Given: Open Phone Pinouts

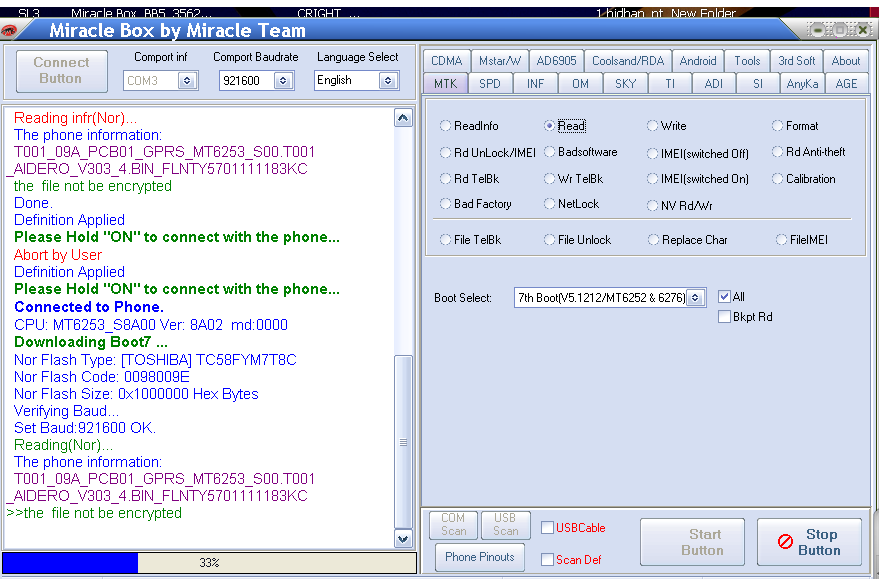Looking at the screenshot, I should [x=480, y=557].
